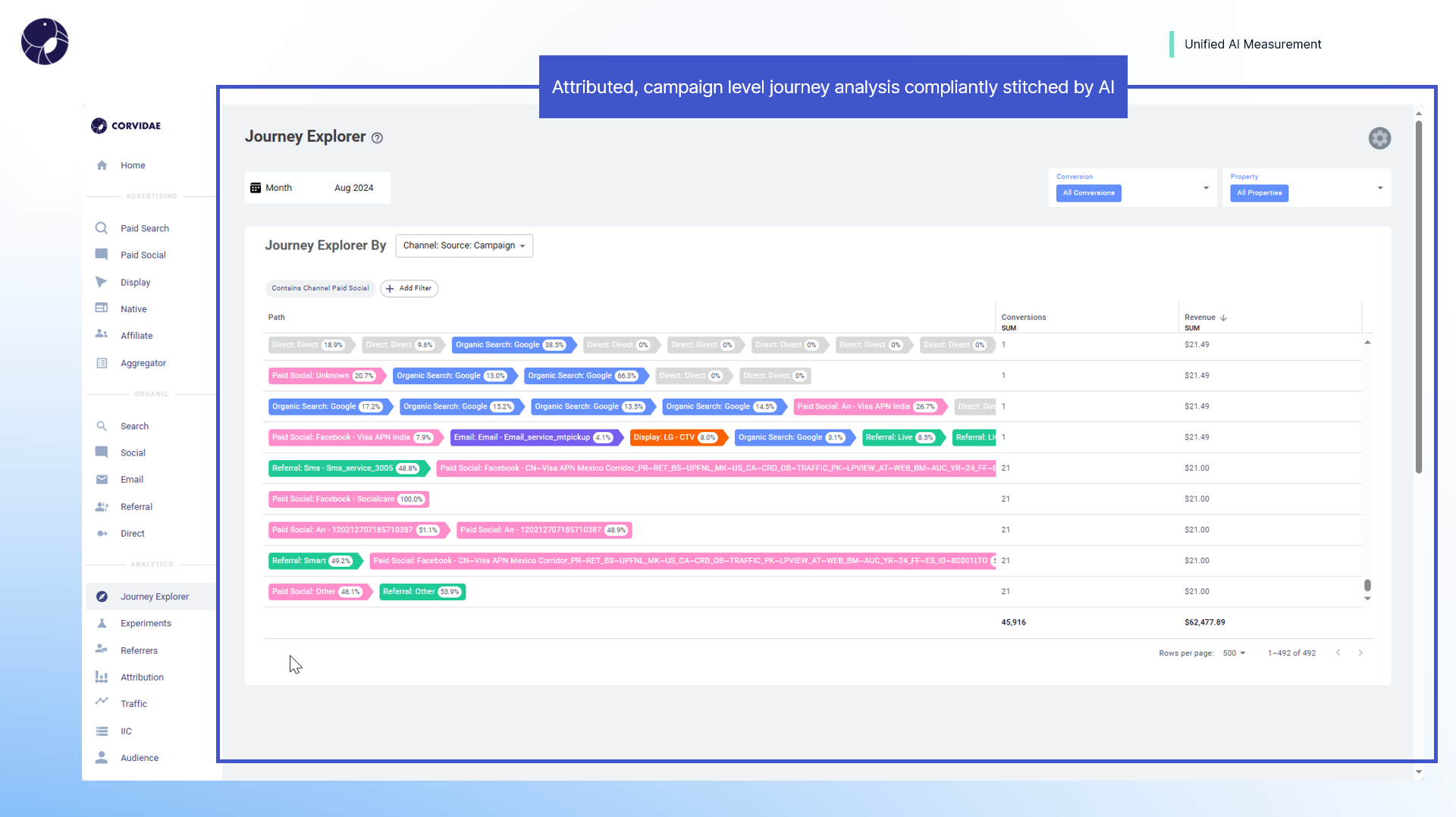Change Rows per page from 500
The image size is (1456, 817).
1234,653
